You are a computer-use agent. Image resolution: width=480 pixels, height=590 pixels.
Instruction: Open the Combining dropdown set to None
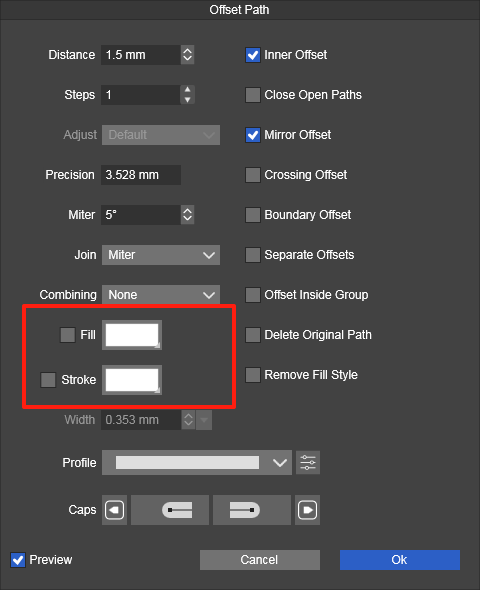point(161,295)
